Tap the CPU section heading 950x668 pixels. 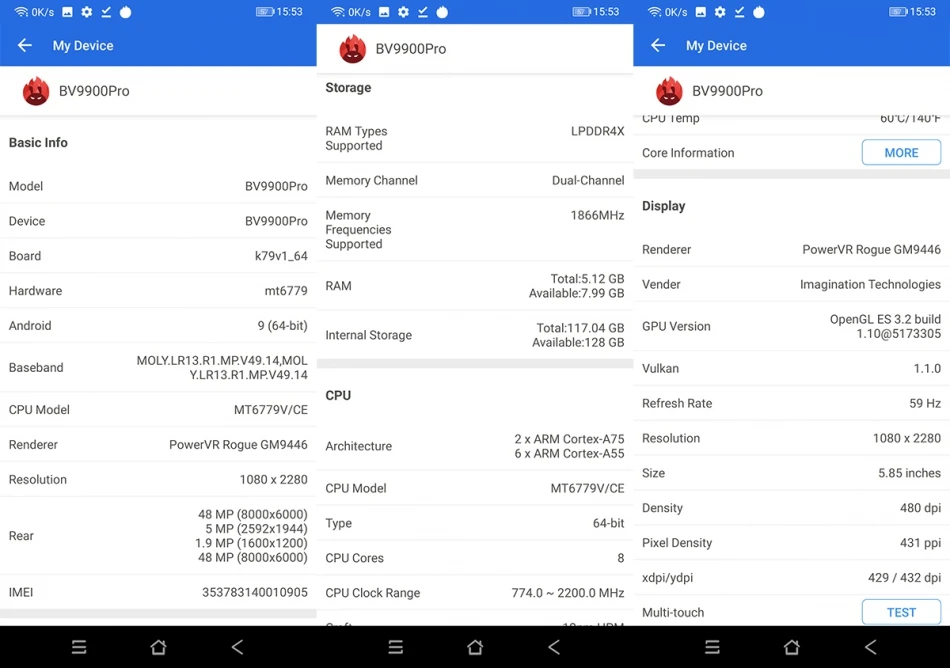click(x=338, y=395)
